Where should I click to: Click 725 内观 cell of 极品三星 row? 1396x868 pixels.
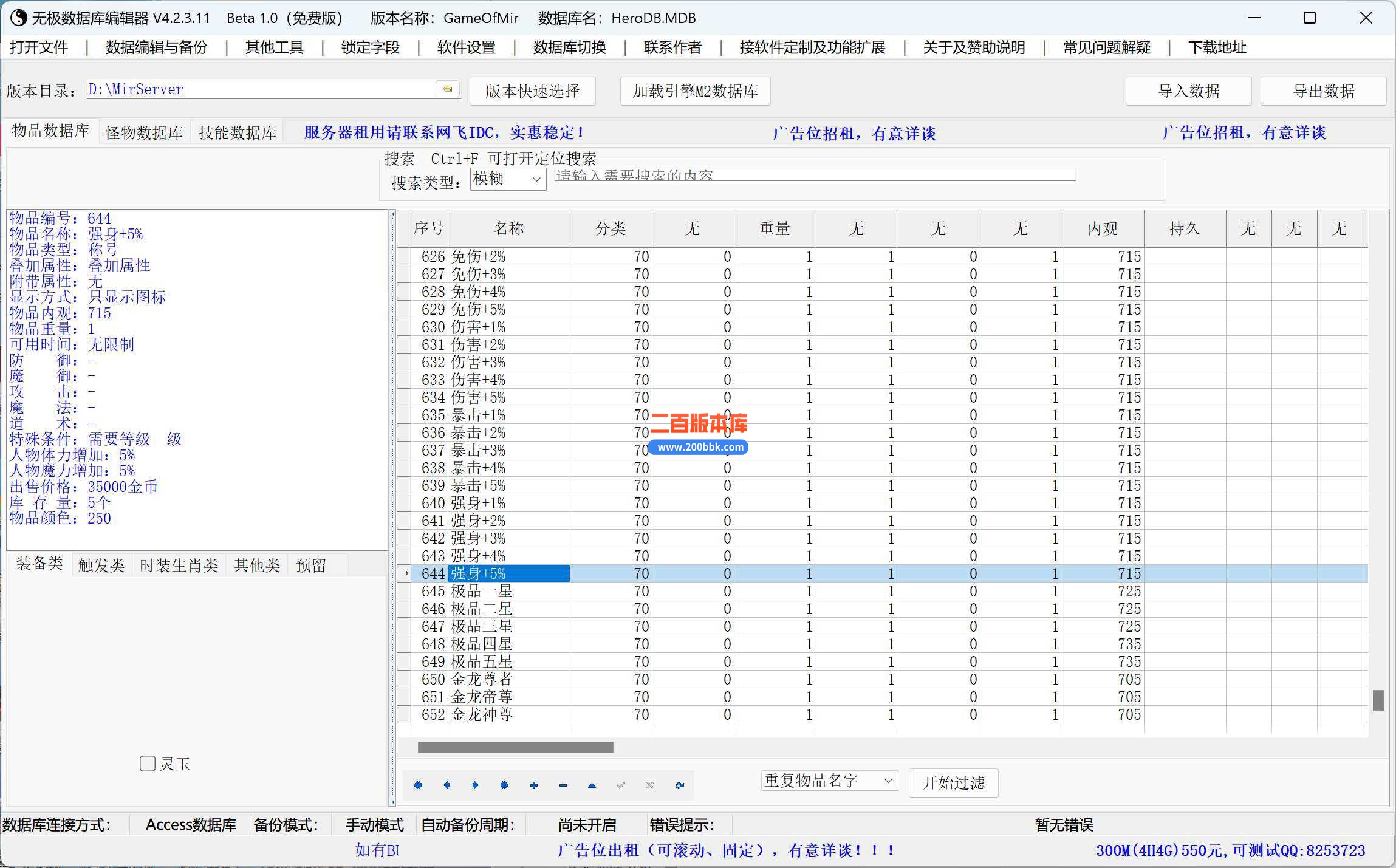coord(1103,626)
